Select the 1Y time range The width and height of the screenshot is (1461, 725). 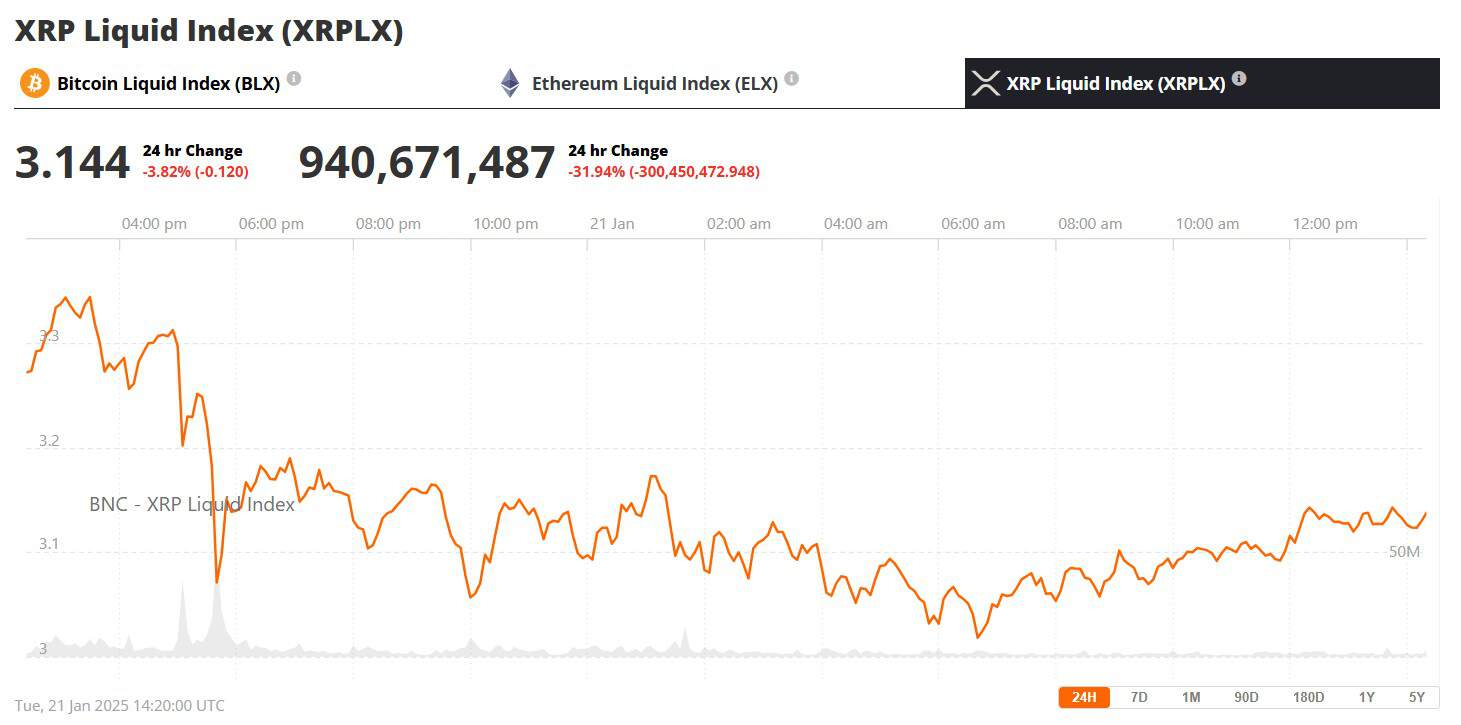(1366, 697)
